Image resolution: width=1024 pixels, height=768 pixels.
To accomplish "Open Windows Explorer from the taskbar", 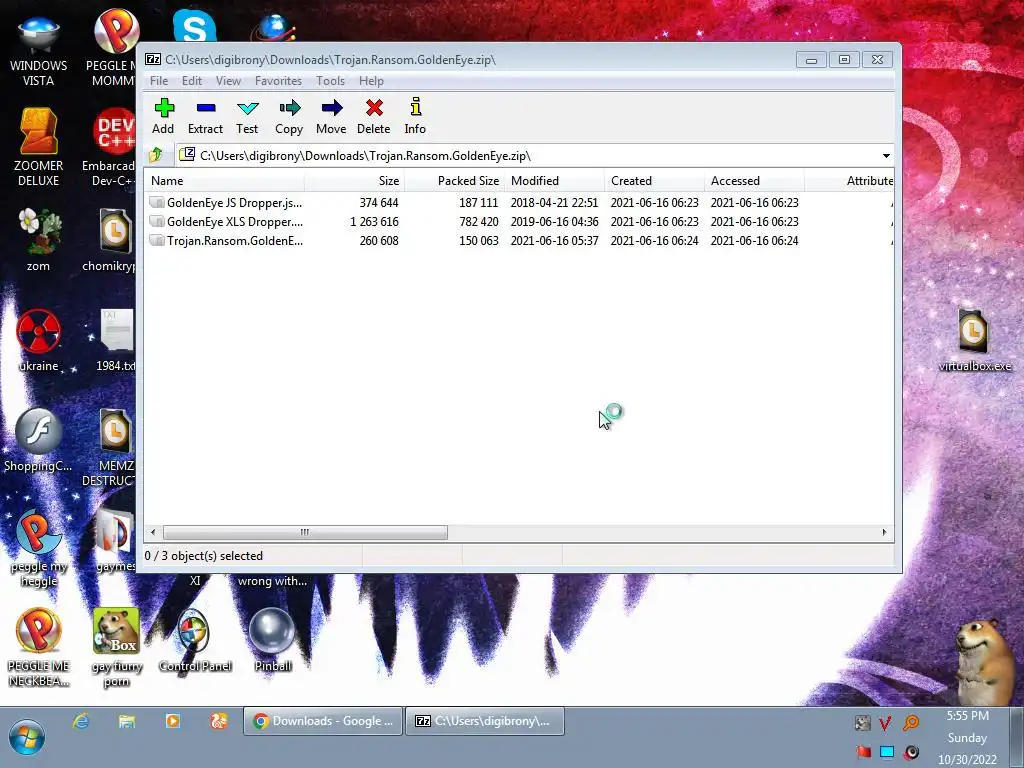I will tap(127, 721).
